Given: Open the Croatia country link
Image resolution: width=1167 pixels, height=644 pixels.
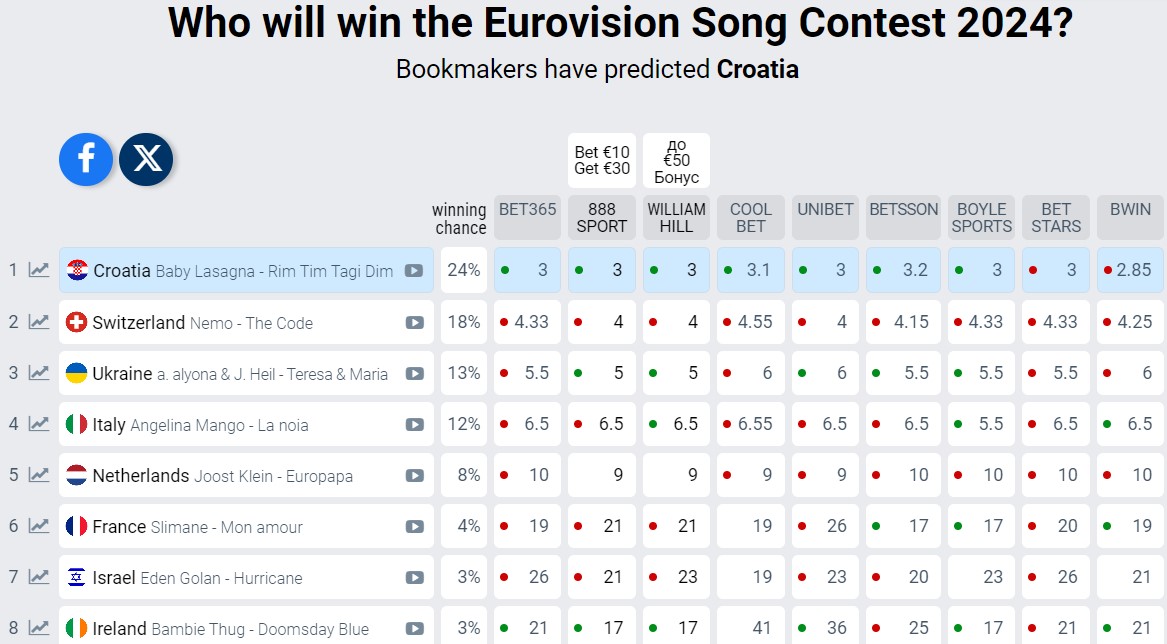Looking at the screenshot, I should (x=121, y=271).
